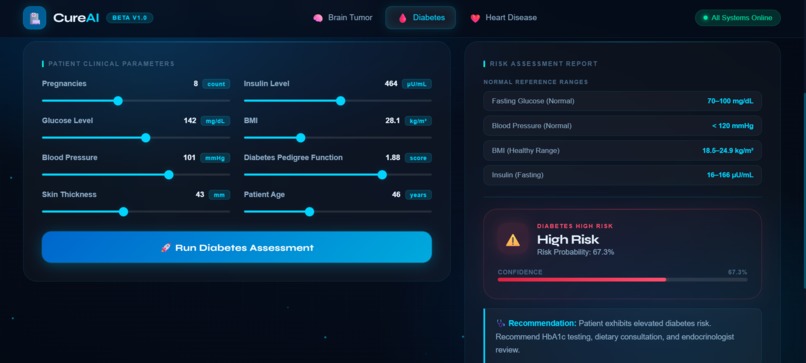Click the µU/mL unit badge
The width and height of the screenshot is (806, 363).
(x=417, y=84)
